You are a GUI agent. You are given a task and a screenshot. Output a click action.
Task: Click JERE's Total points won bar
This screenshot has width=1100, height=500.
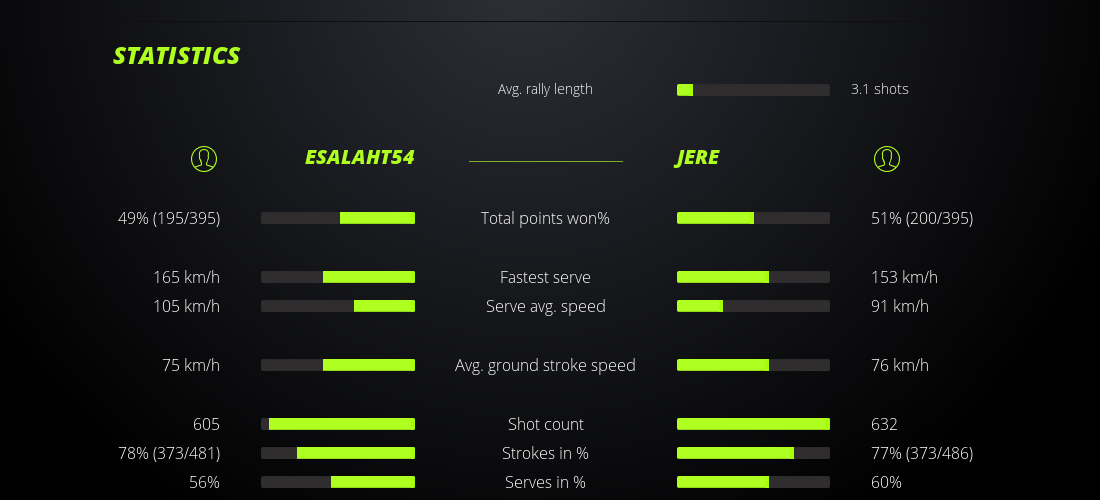coord(753,218)
